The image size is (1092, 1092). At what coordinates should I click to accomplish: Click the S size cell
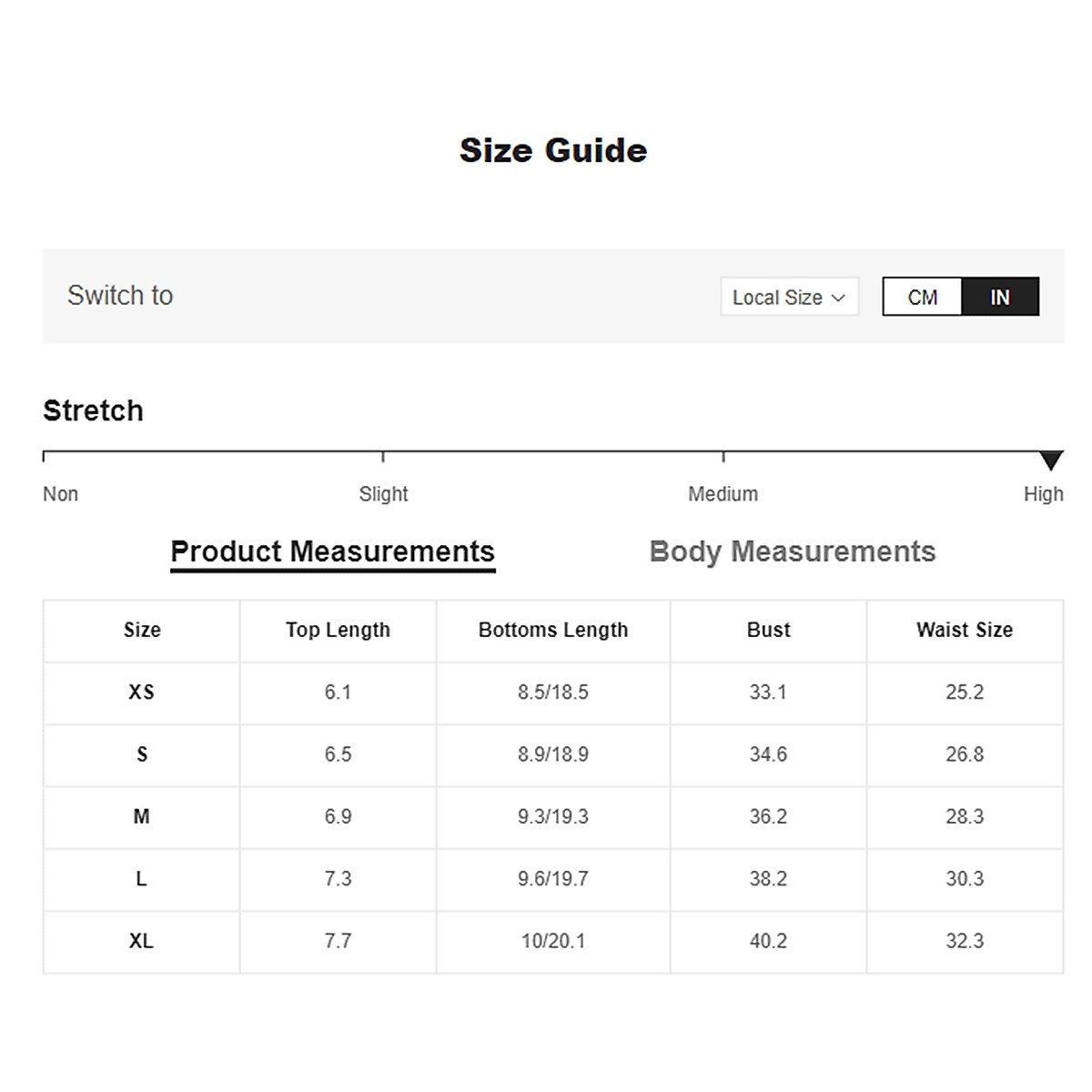(x=141, y=754)
